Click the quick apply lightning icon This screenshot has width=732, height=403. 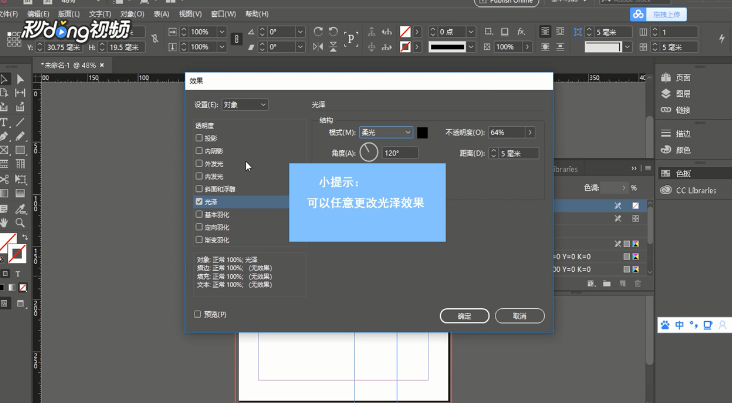(722, 39)
